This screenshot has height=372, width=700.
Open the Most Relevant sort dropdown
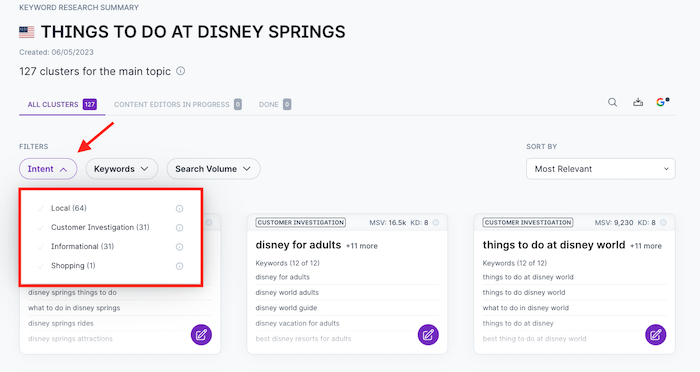click(x=600, y=169)
